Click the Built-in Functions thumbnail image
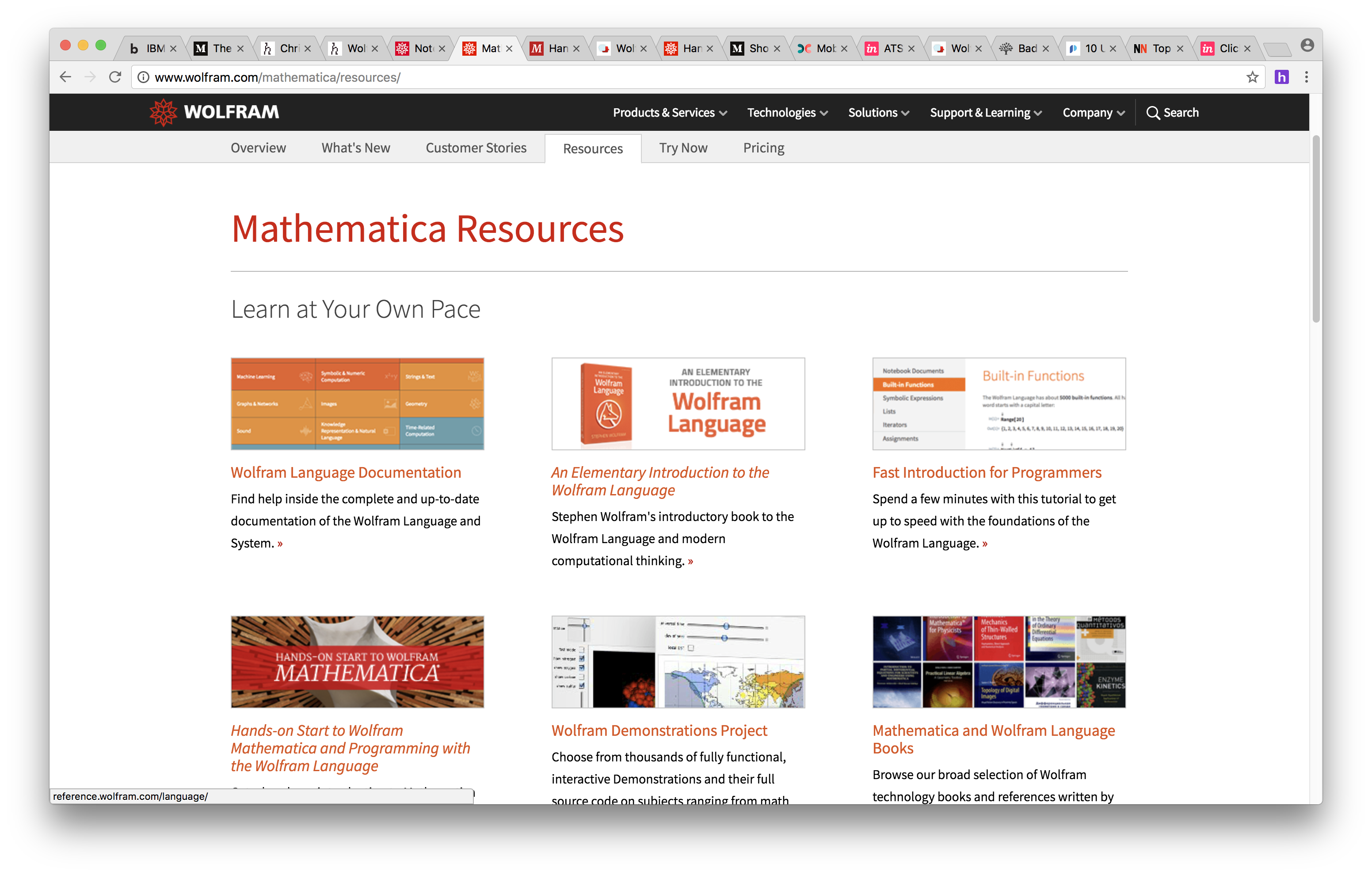The width and height of the screenshot is (1372, 875). coord(999,404)
